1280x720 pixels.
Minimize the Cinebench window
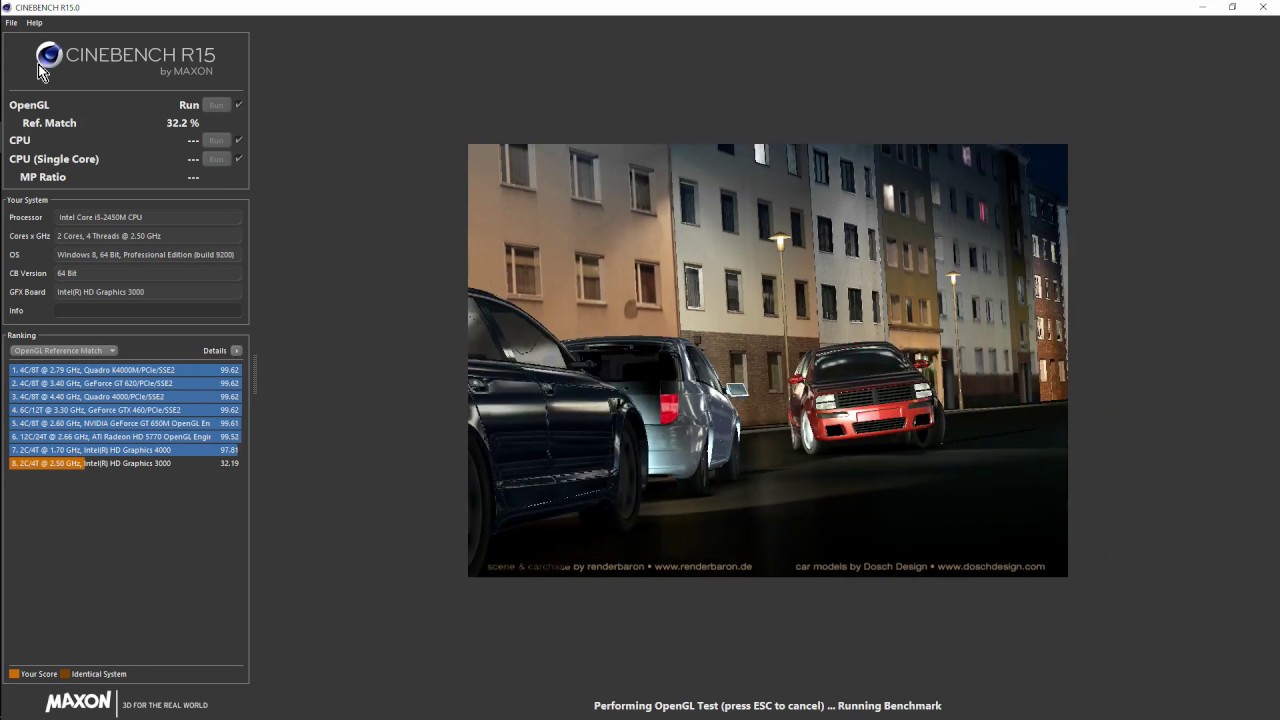(x=1202, y=7)
